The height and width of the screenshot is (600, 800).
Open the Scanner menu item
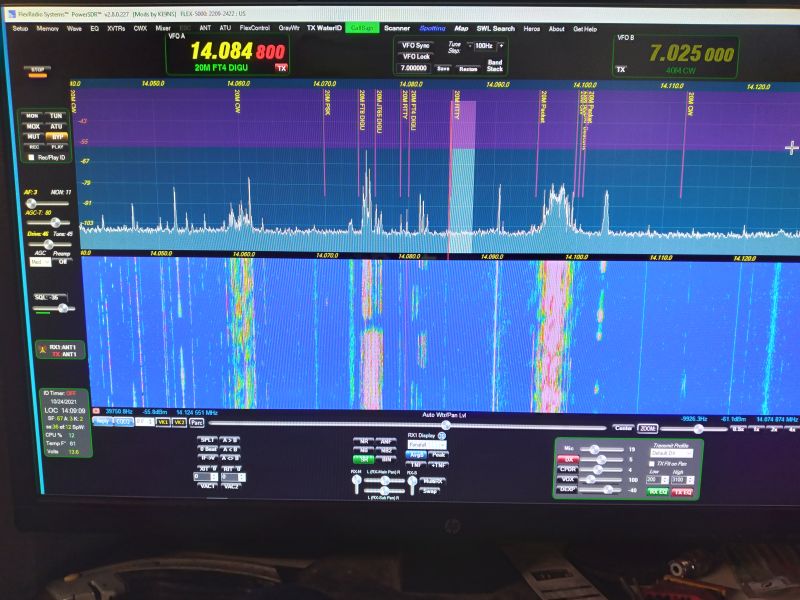tap(396, 28)
